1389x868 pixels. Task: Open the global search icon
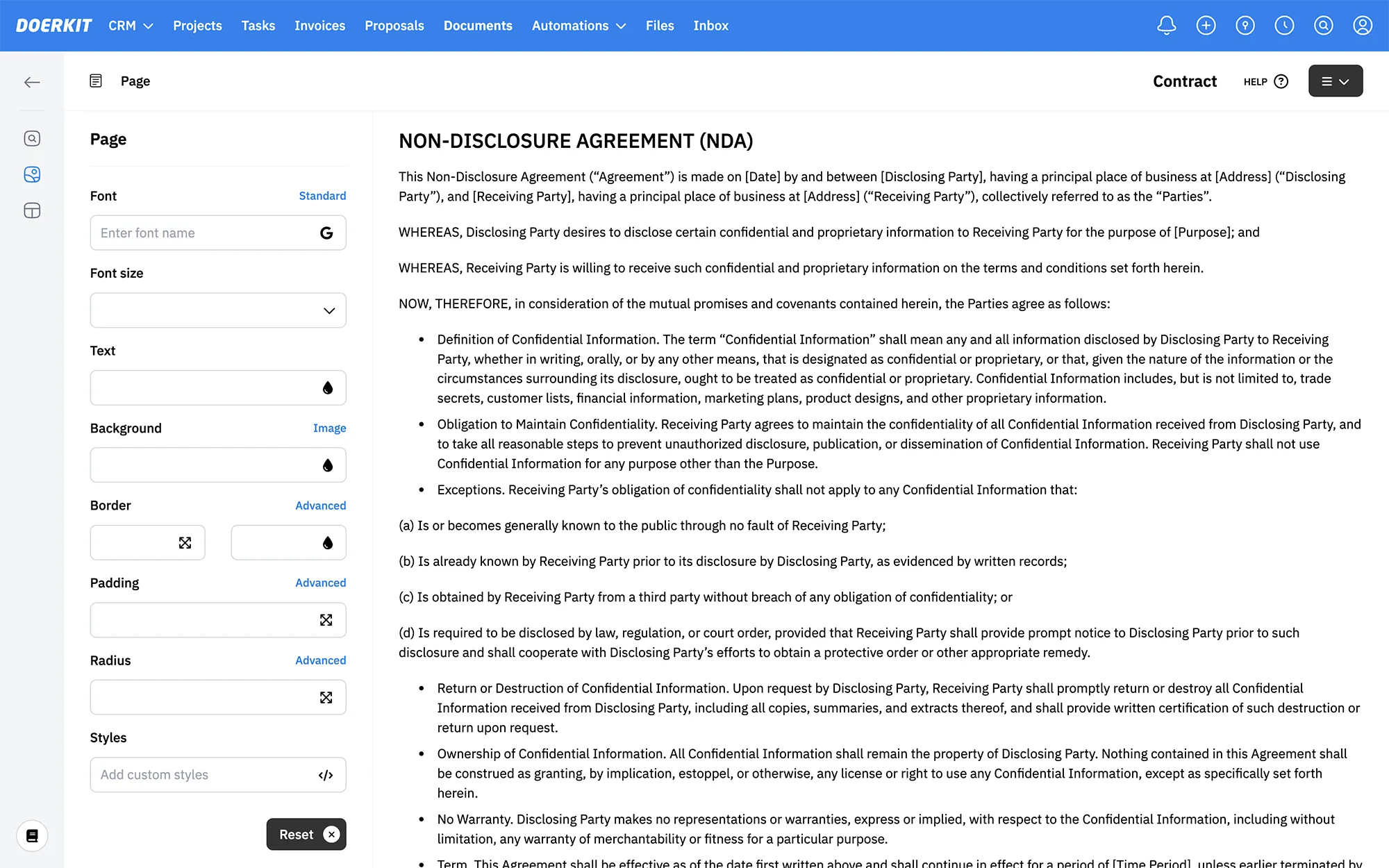pos(1323,26)
